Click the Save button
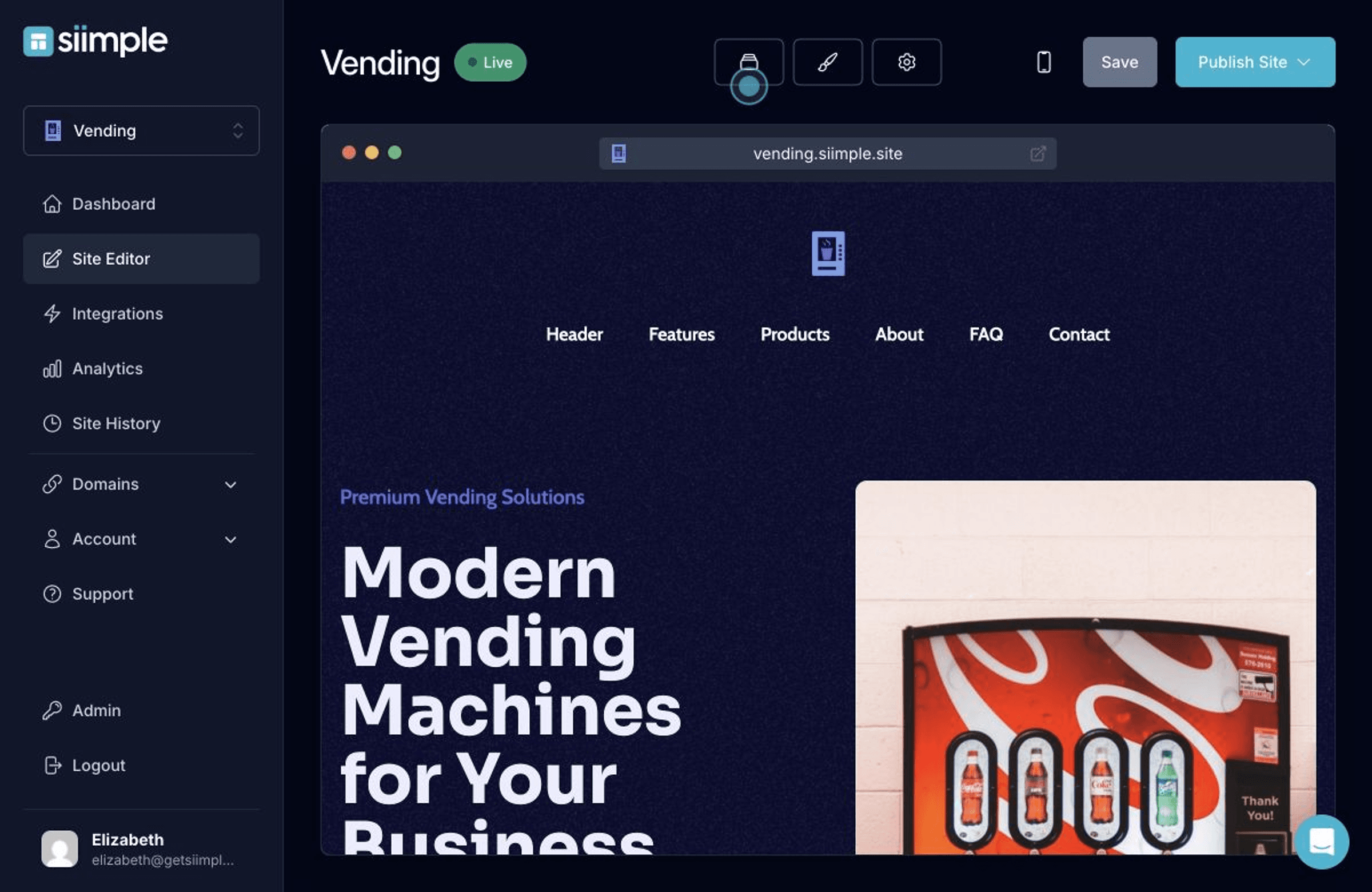 click(x=1119, y=62)
